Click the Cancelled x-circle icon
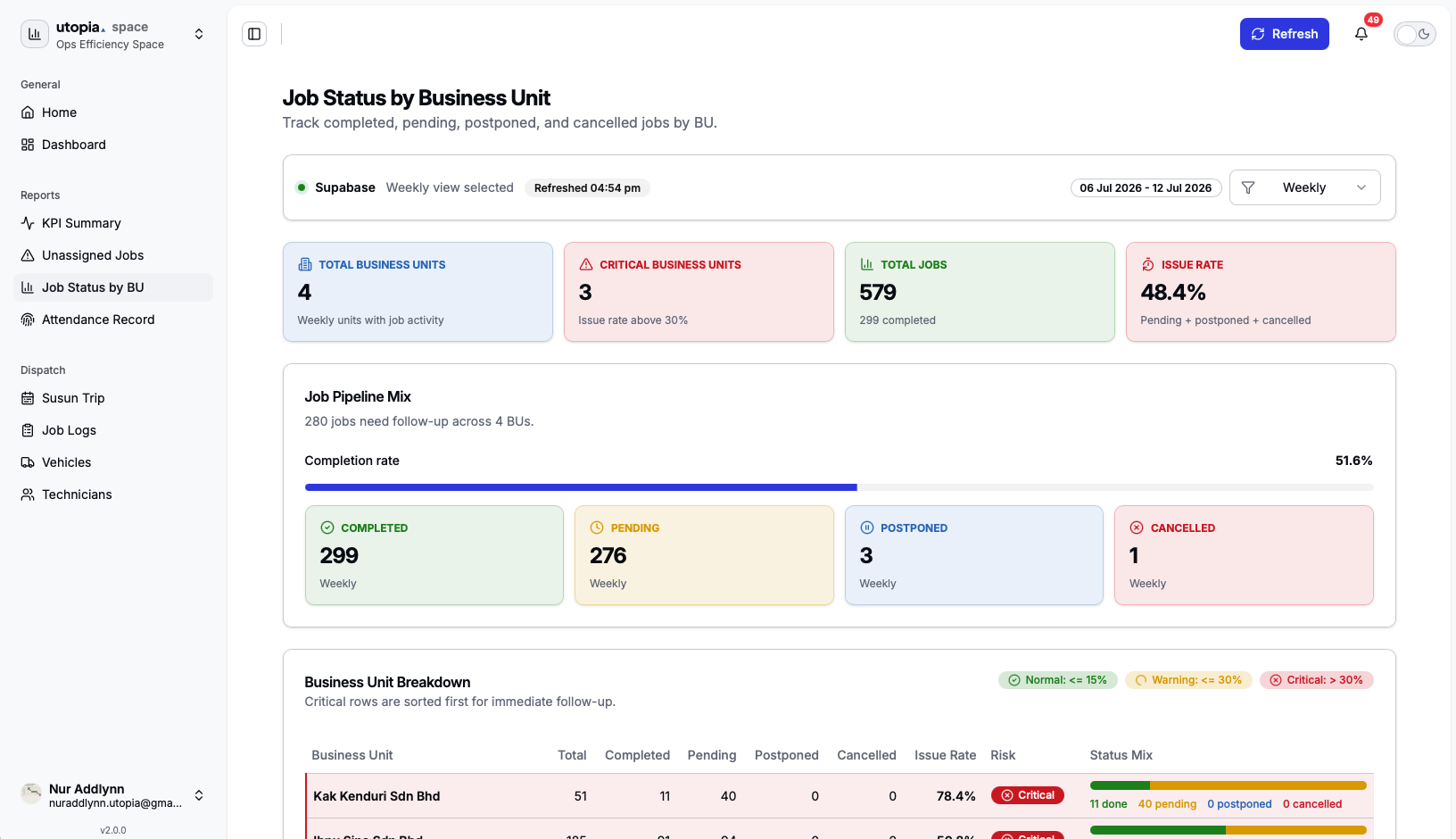This screenshot has width=1456, height=839. (x=1137, y=527)
